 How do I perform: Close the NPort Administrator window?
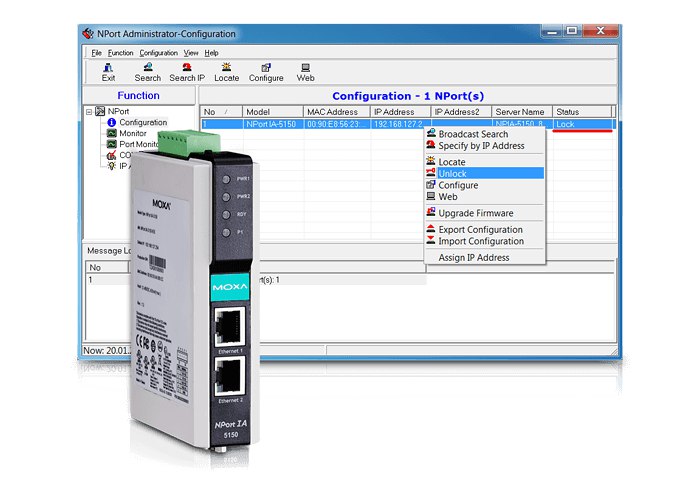600,31
